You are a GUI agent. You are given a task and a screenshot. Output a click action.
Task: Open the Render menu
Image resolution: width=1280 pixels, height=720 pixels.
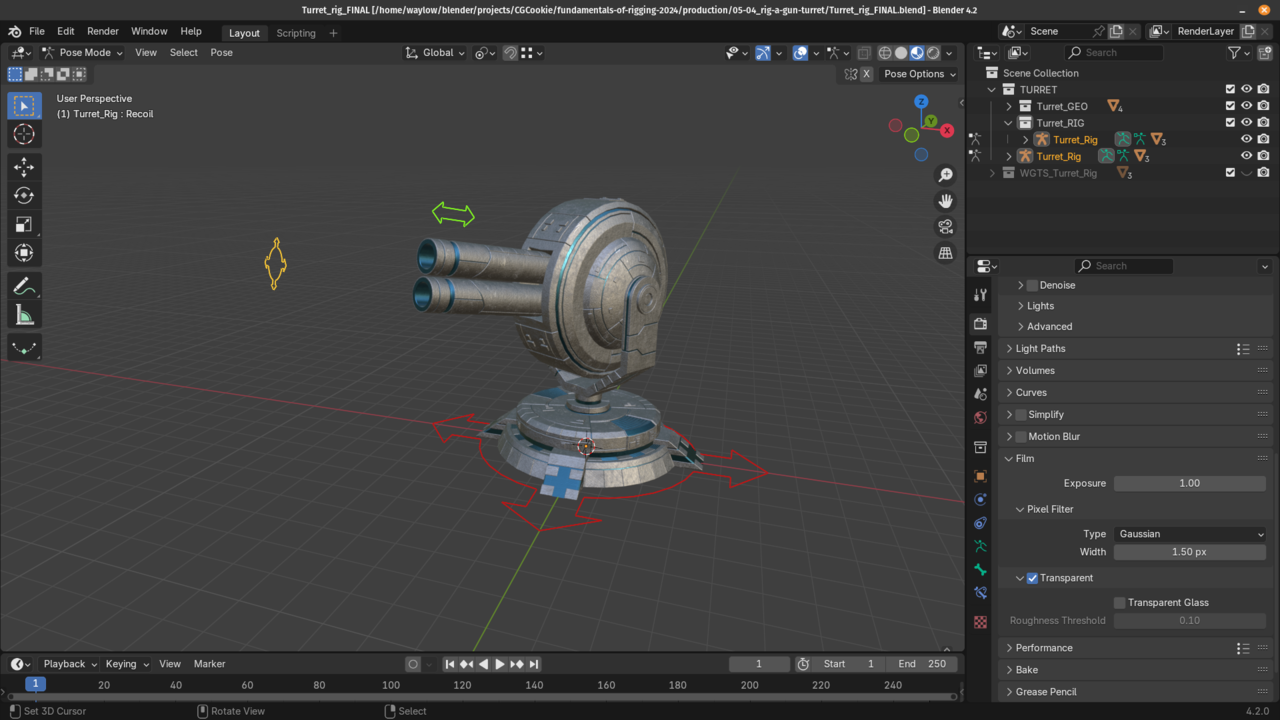(103, 32)
